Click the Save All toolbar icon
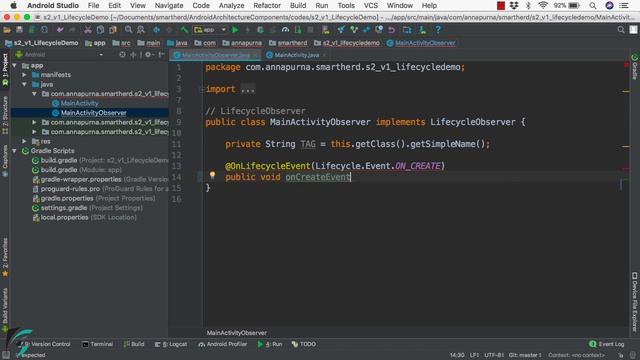Viewport: 640px width, 360px height. tap(19, 30)
